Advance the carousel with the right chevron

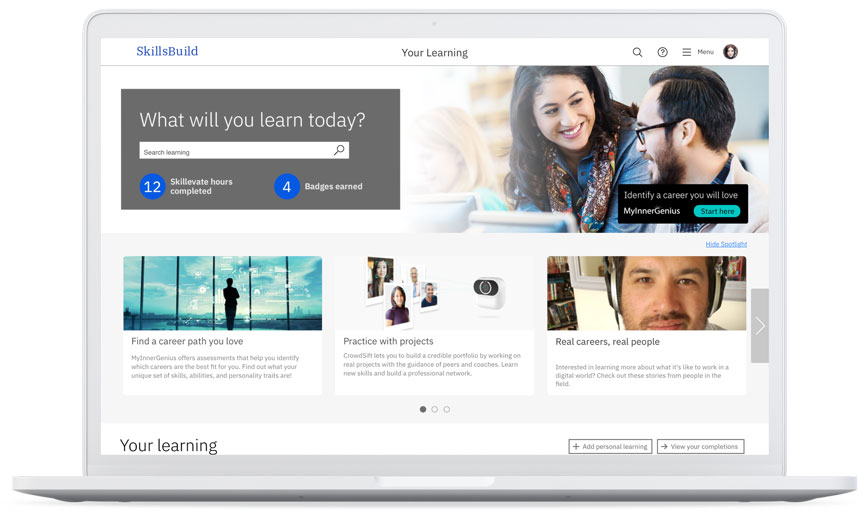tap(759, 326)
